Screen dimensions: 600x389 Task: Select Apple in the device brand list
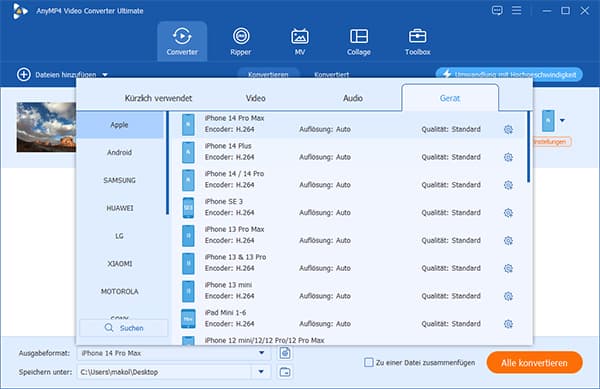[120, 125]
